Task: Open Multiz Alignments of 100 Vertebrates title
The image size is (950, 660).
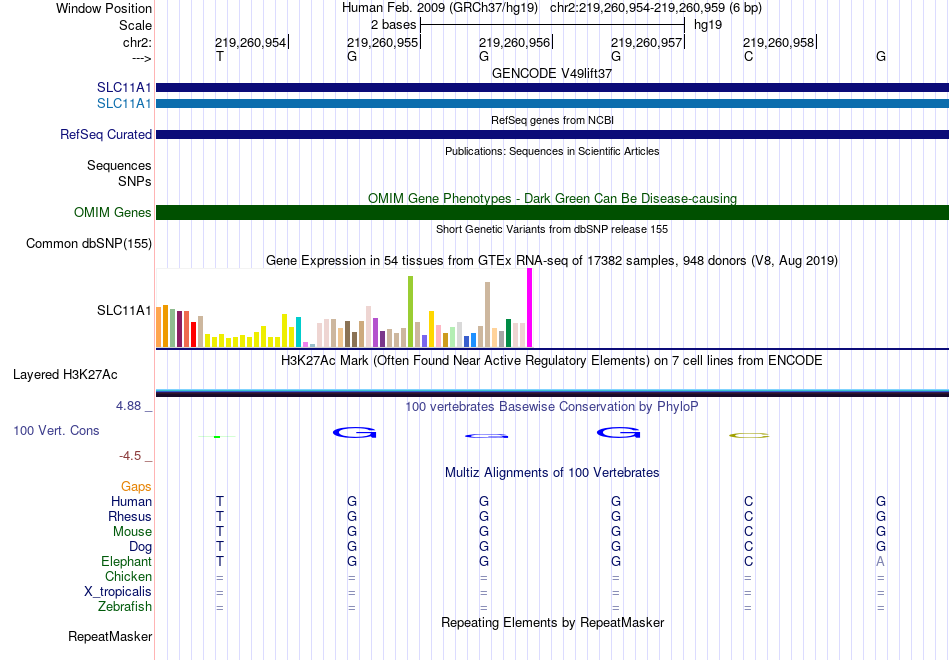Action: pyautogui.click(x=552, y=473)
